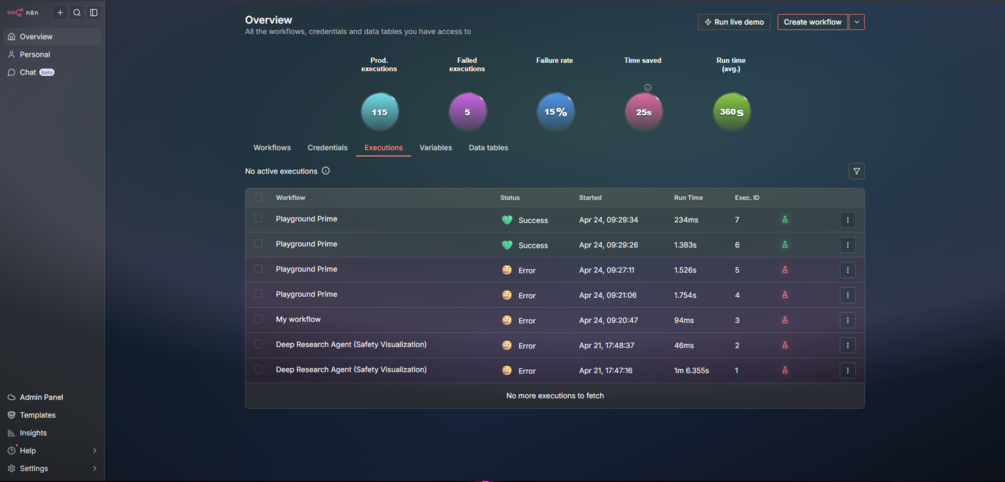This screenshot has height=482, width=1005.
Task: Toggle the select-all checkbox in table header
Action: [x=258, y=197]
